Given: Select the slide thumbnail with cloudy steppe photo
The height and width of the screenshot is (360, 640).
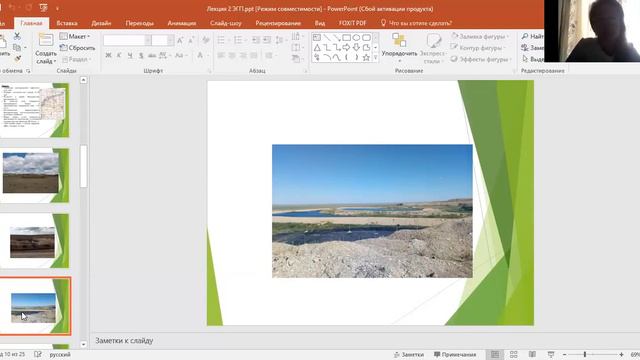Looking at the screenshot, I should click(x=35, y=176).
